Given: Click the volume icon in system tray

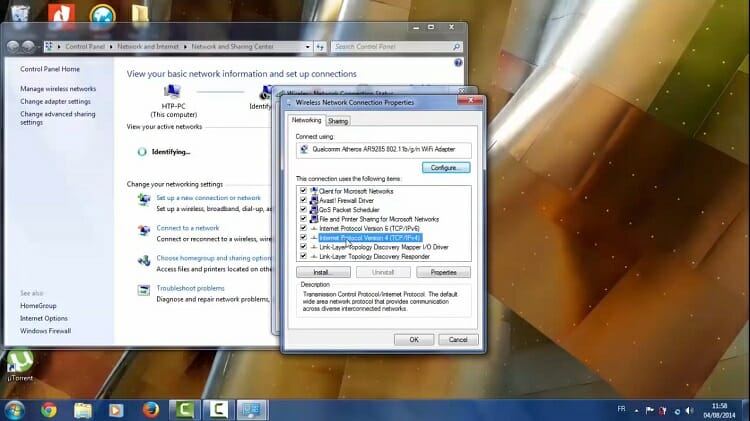Looking at the screenshot, I should click(689, 410).
